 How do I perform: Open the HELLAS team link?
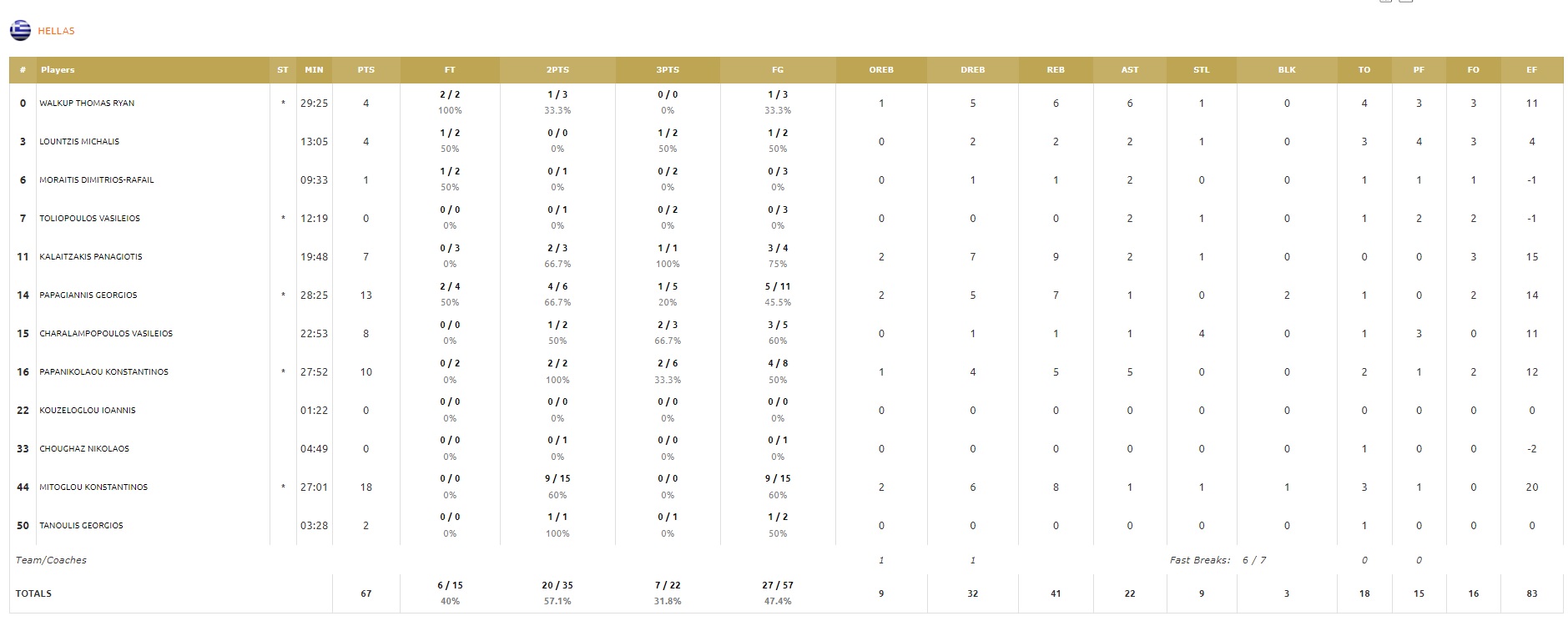click(x=56, y=31)
